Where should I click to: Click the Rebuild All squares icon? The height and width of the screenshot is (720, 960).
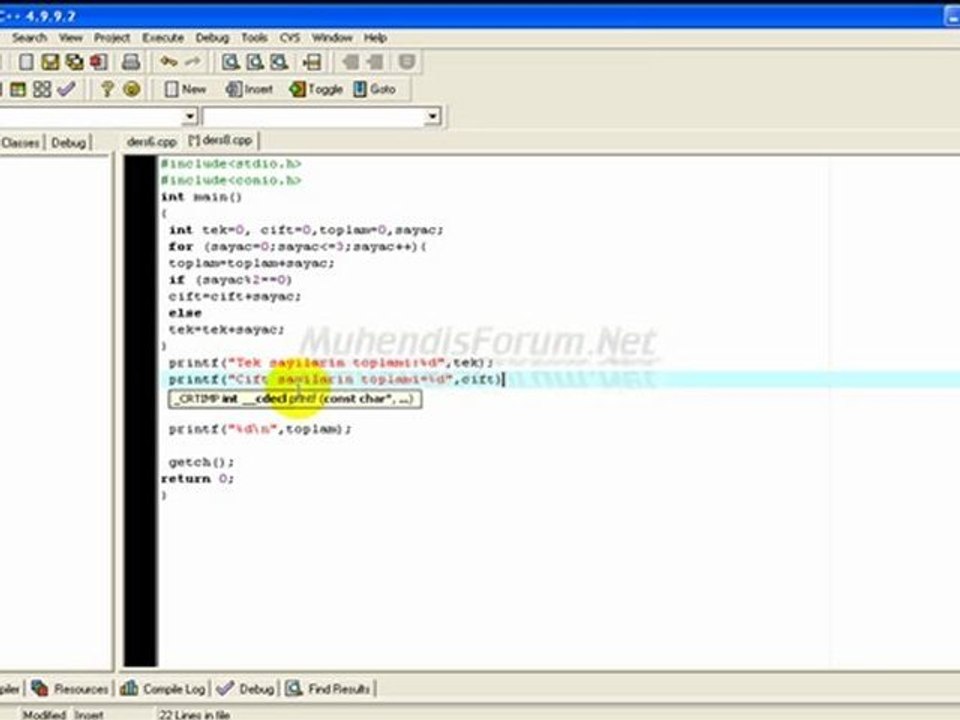pos(42,89)
